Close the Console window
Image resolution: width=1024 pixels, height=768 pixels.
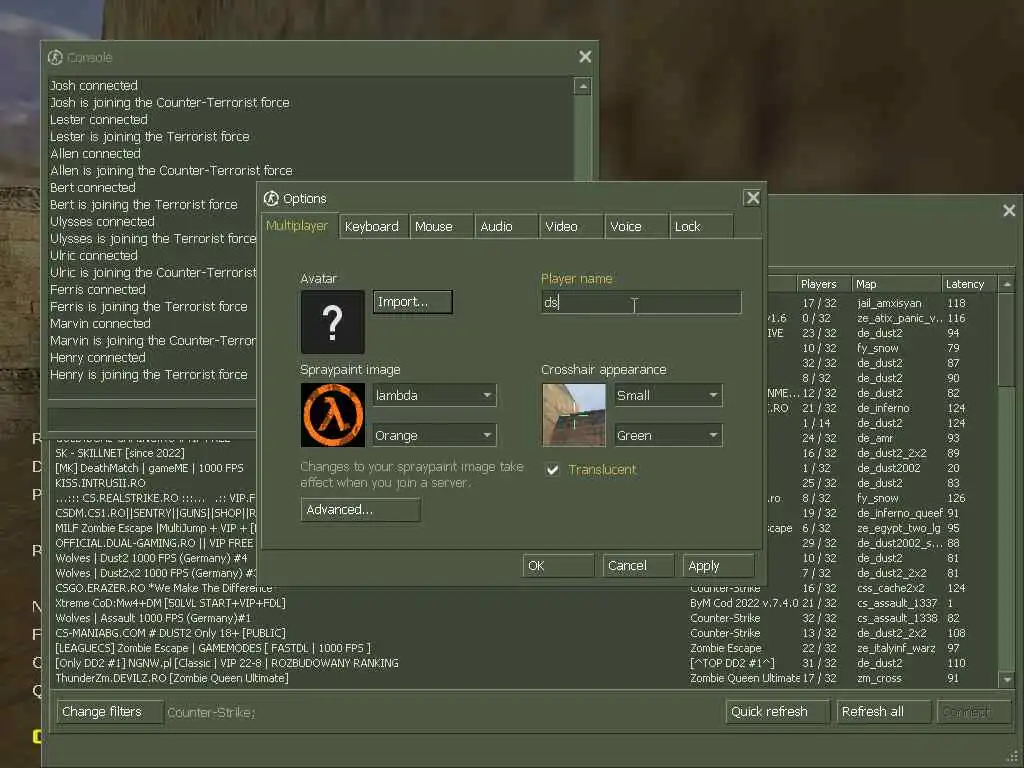point(585,57)
